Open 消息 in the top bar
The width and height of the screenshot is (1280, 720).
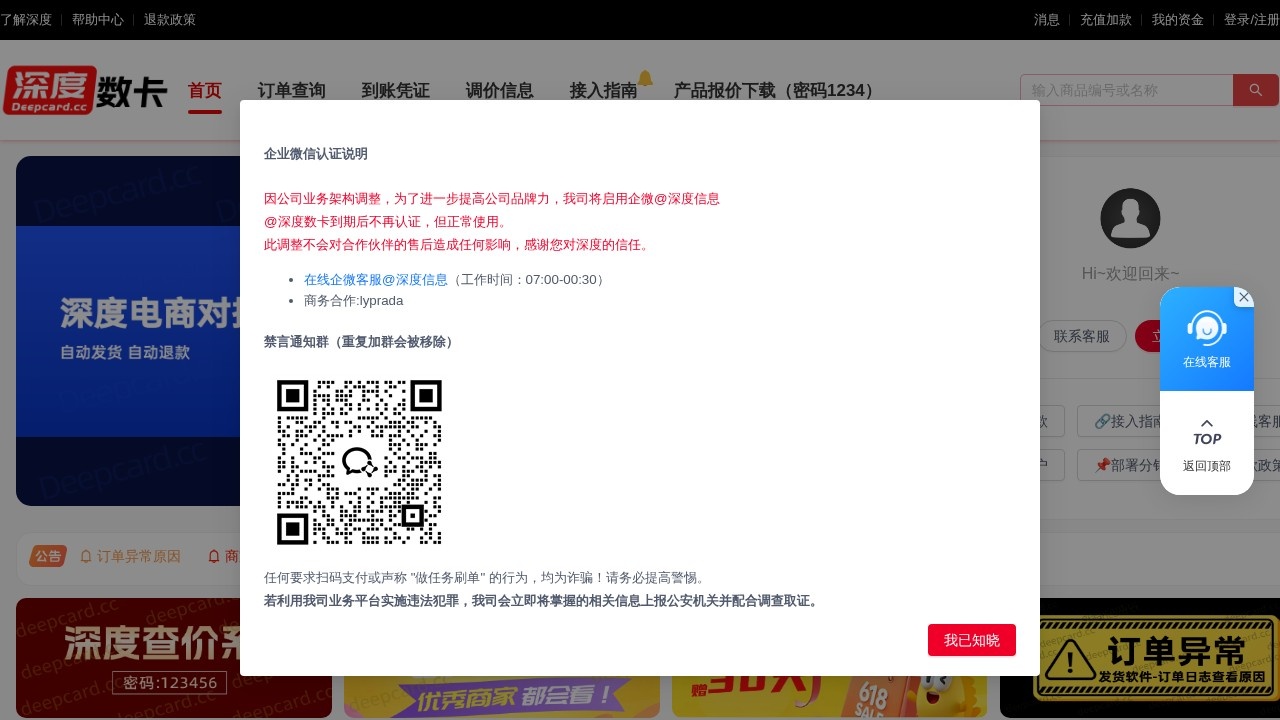(1047, 19)
